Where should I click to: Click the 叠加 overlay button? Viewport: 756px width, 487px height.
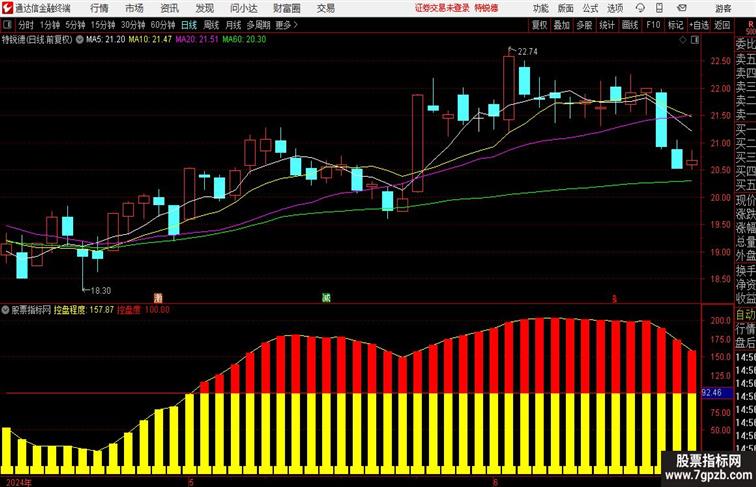point(562,25)
